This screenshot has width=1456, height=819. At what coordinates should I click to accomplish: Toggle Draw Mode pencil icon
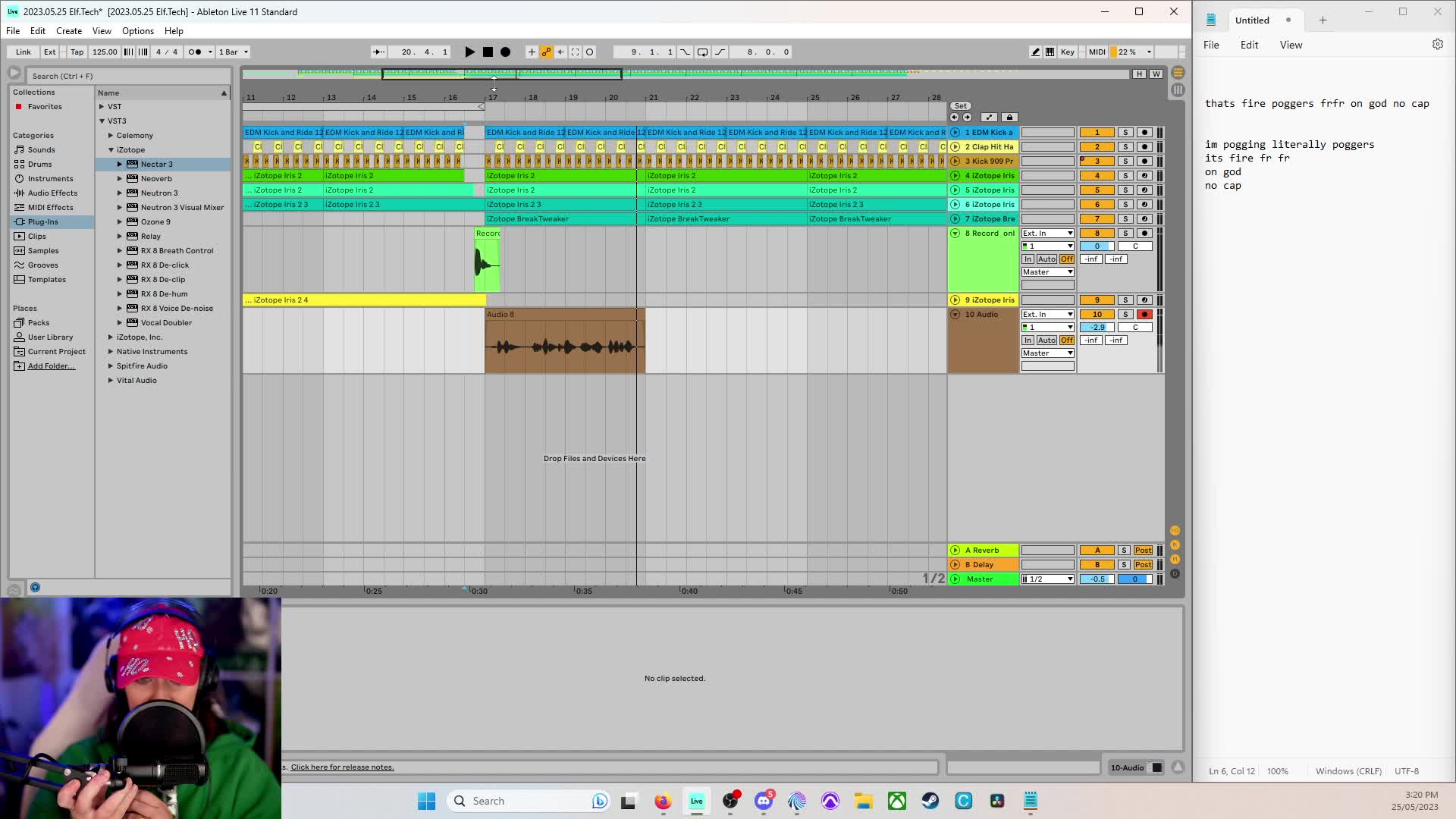coord(1035,52)
